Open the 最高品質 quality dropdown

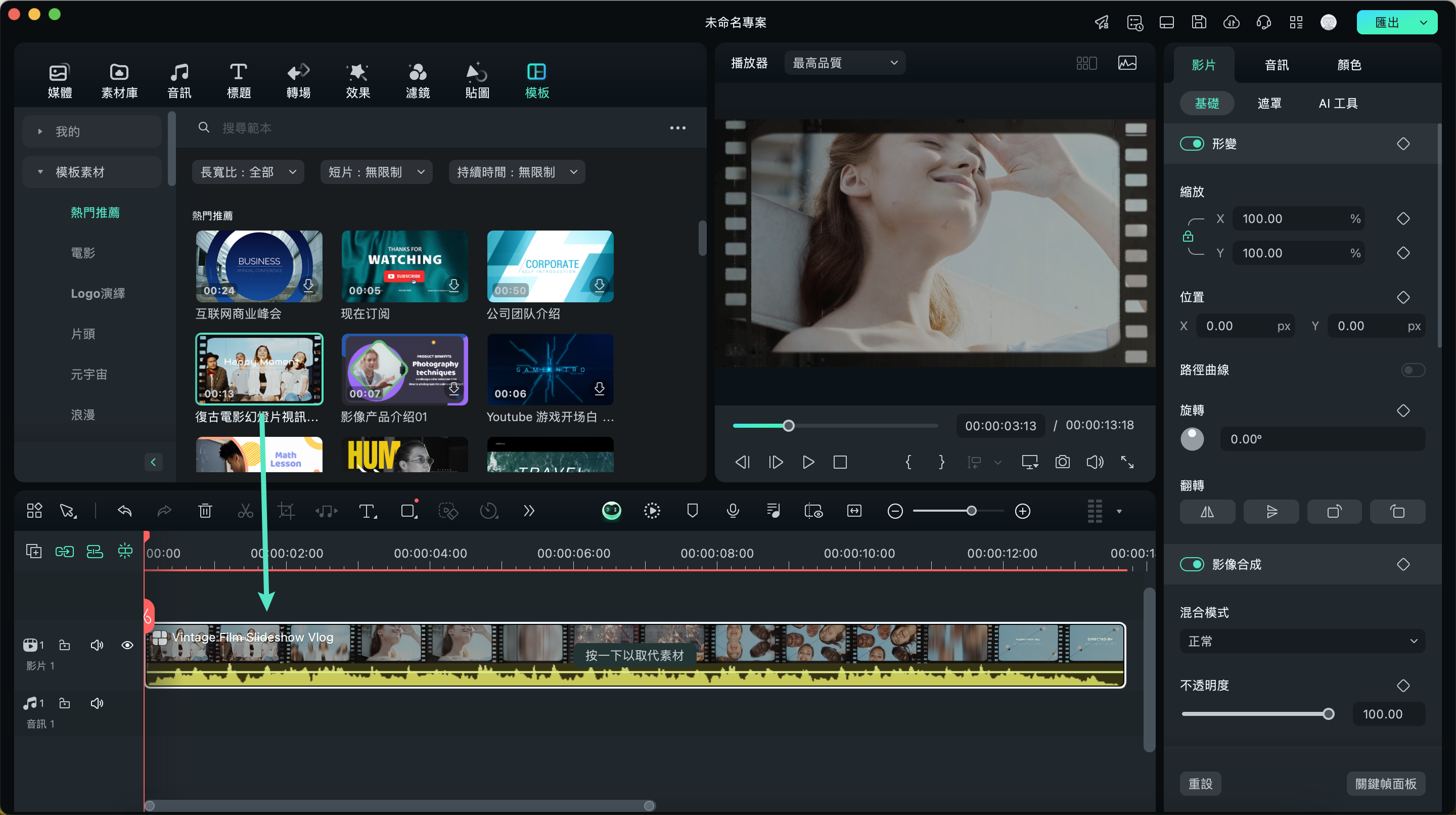pyautogui.click(x=844, y=63)
